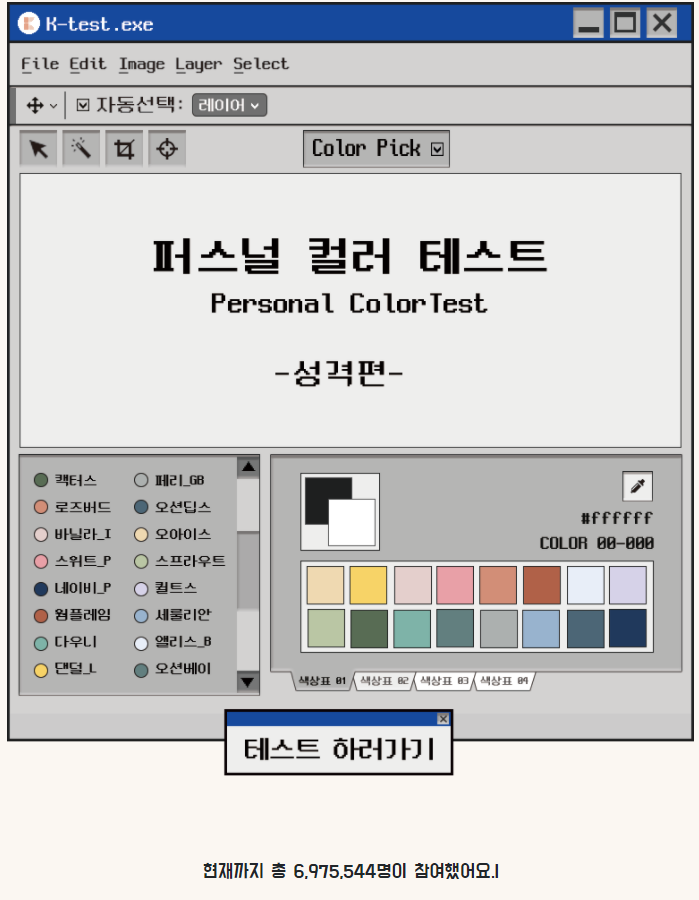Click the eyedropper color picker icon

click(x=637, y=487)
